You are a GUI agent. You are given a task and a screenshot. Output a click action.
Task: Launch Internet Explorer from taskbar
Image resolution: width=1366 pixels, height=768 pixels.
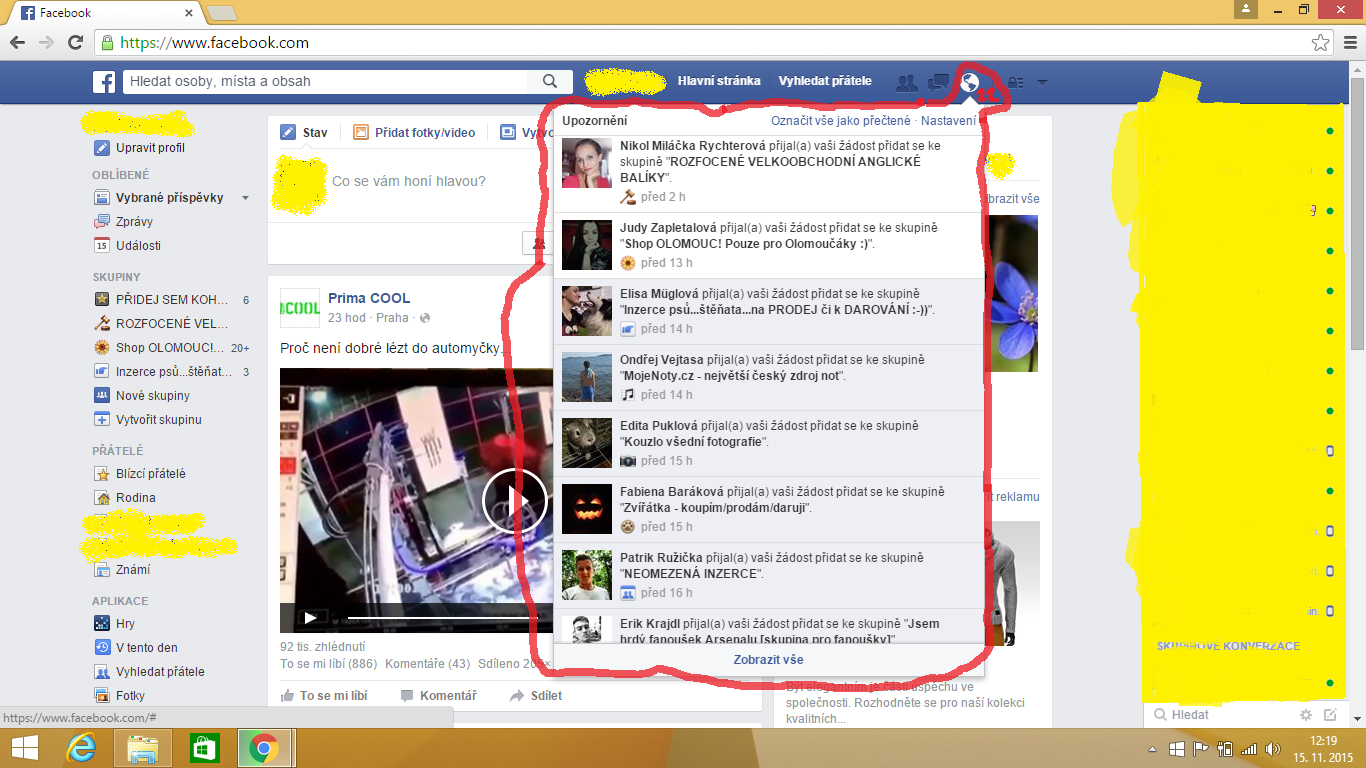point(81,748)
